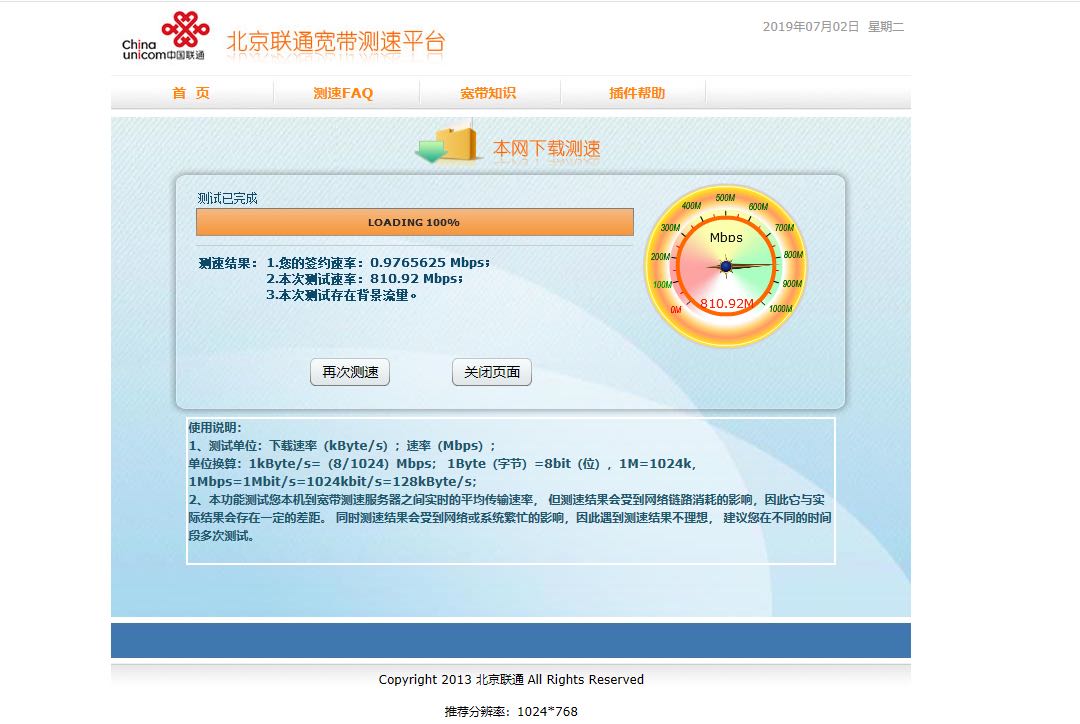Click the 测试已完成 status text
This screenshot has width=1080, height=724.
pos(227,198)
